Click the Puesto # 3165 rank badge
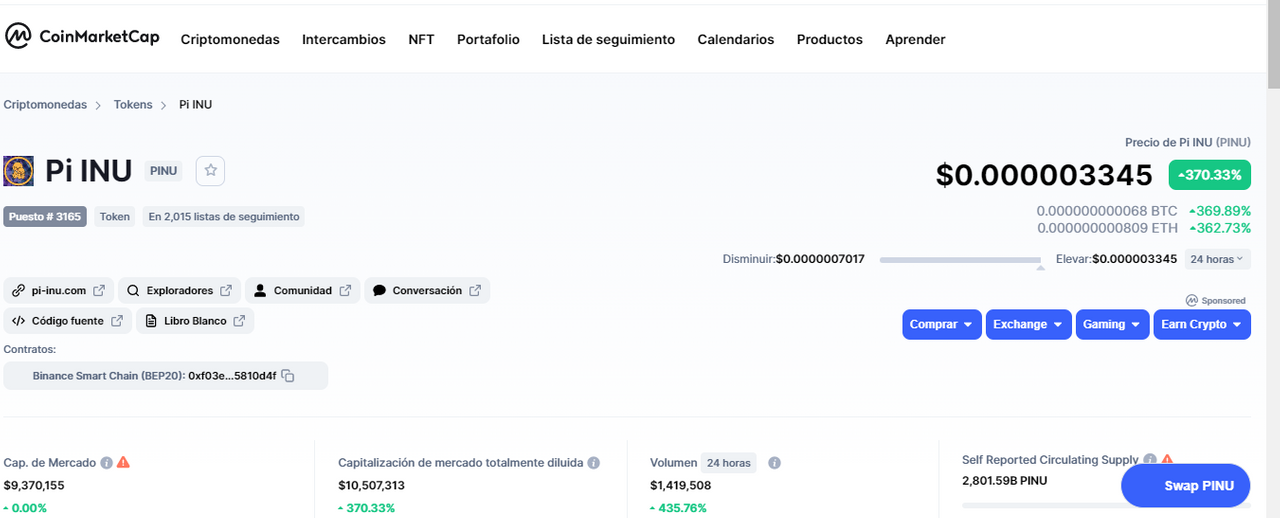Viewport: 1280px width, 518px height. click(x=45, y=216)
